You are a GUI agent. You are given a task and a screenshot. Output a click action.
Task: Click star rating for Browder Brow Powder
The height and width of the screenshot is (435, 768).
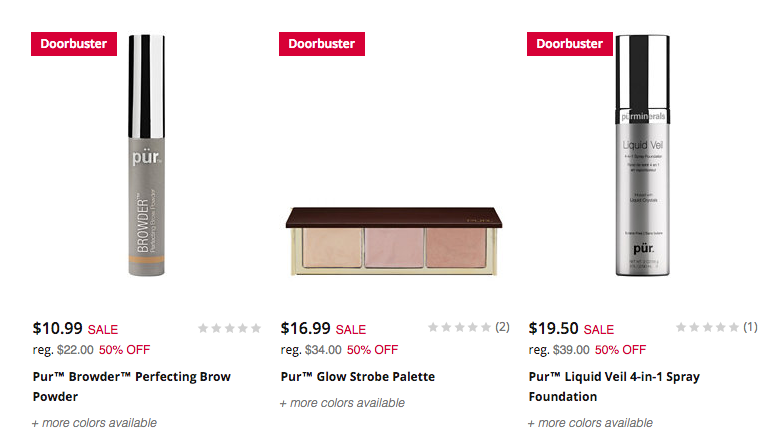click(229, 328)
